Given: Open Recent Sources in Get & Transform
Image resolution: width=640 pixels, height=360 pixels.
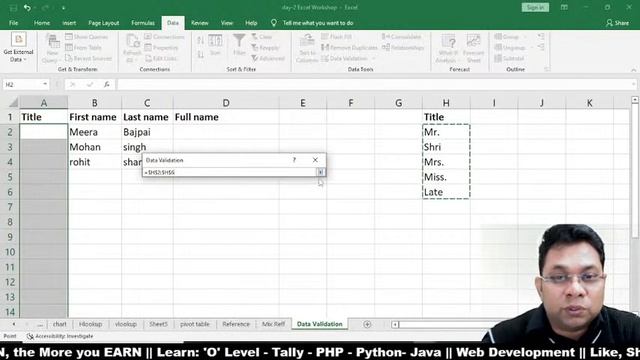Looking at the screenshot, I should coord(89,58).
